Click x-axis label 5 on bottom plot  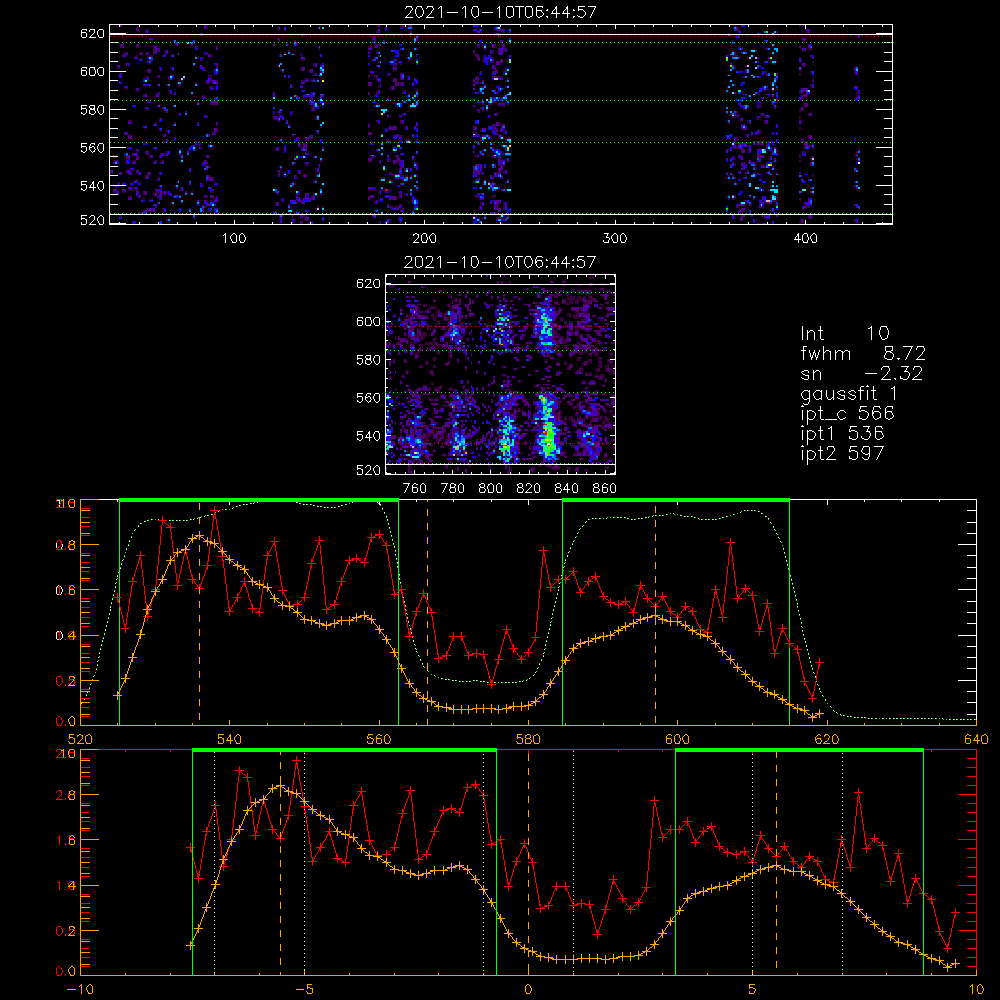[x=753, y=990]
